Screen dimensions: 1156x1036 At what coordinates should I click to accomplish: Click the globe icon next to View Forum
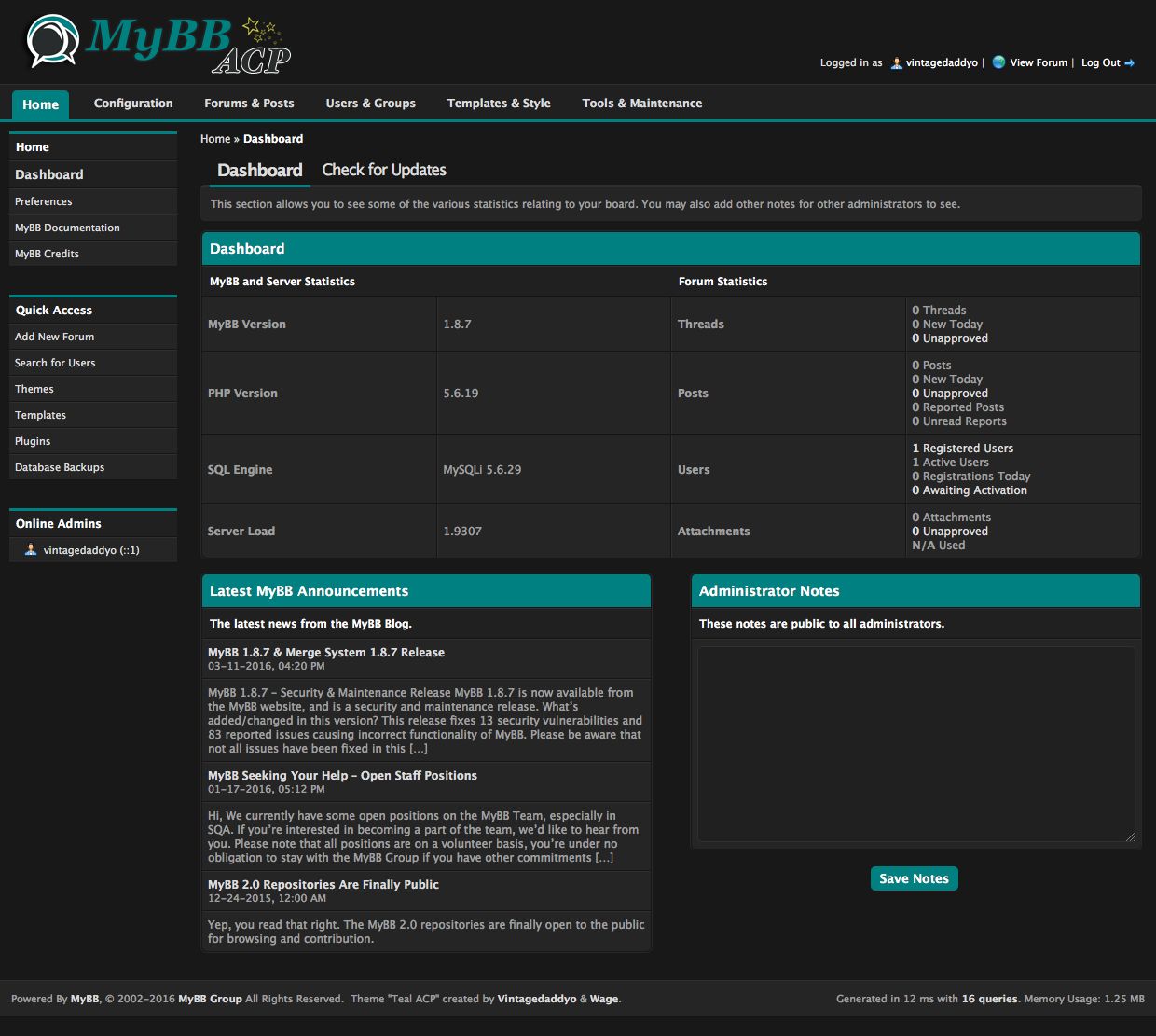[998, 62]
